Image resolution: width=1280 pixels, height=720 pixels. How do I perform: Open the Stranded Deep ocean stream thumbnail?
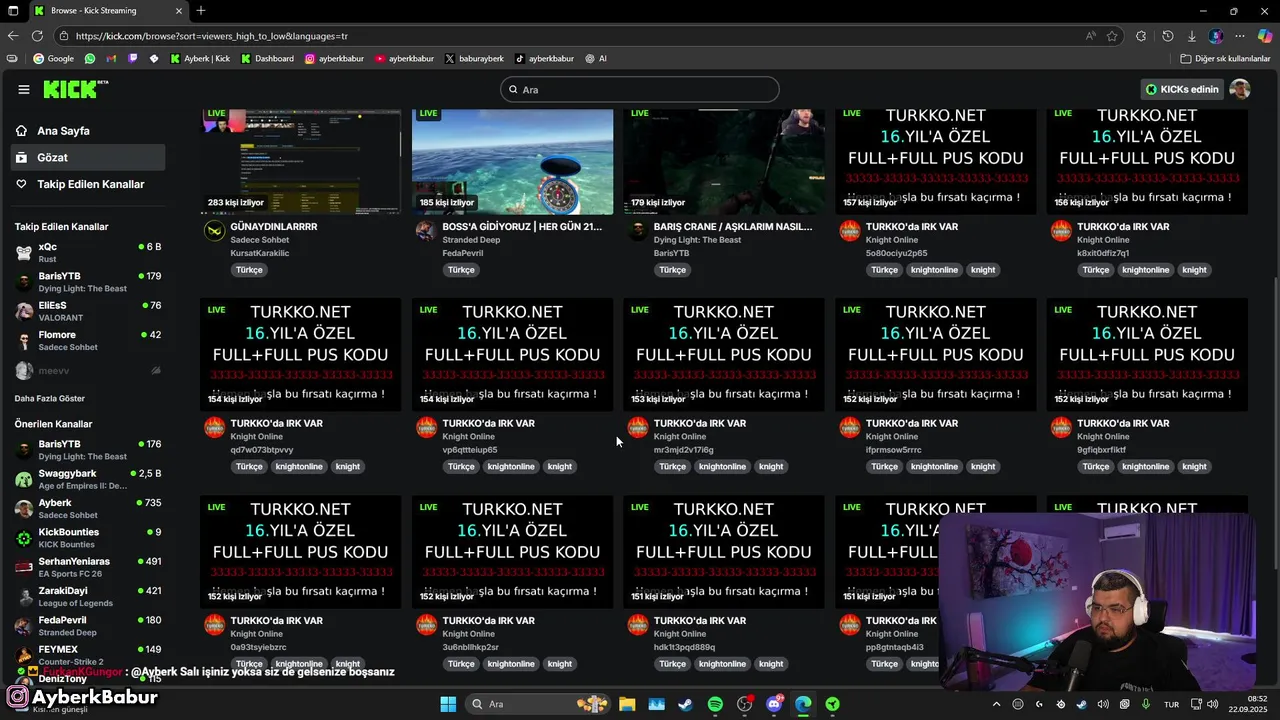pyautogui.click(x=513, y=160)
